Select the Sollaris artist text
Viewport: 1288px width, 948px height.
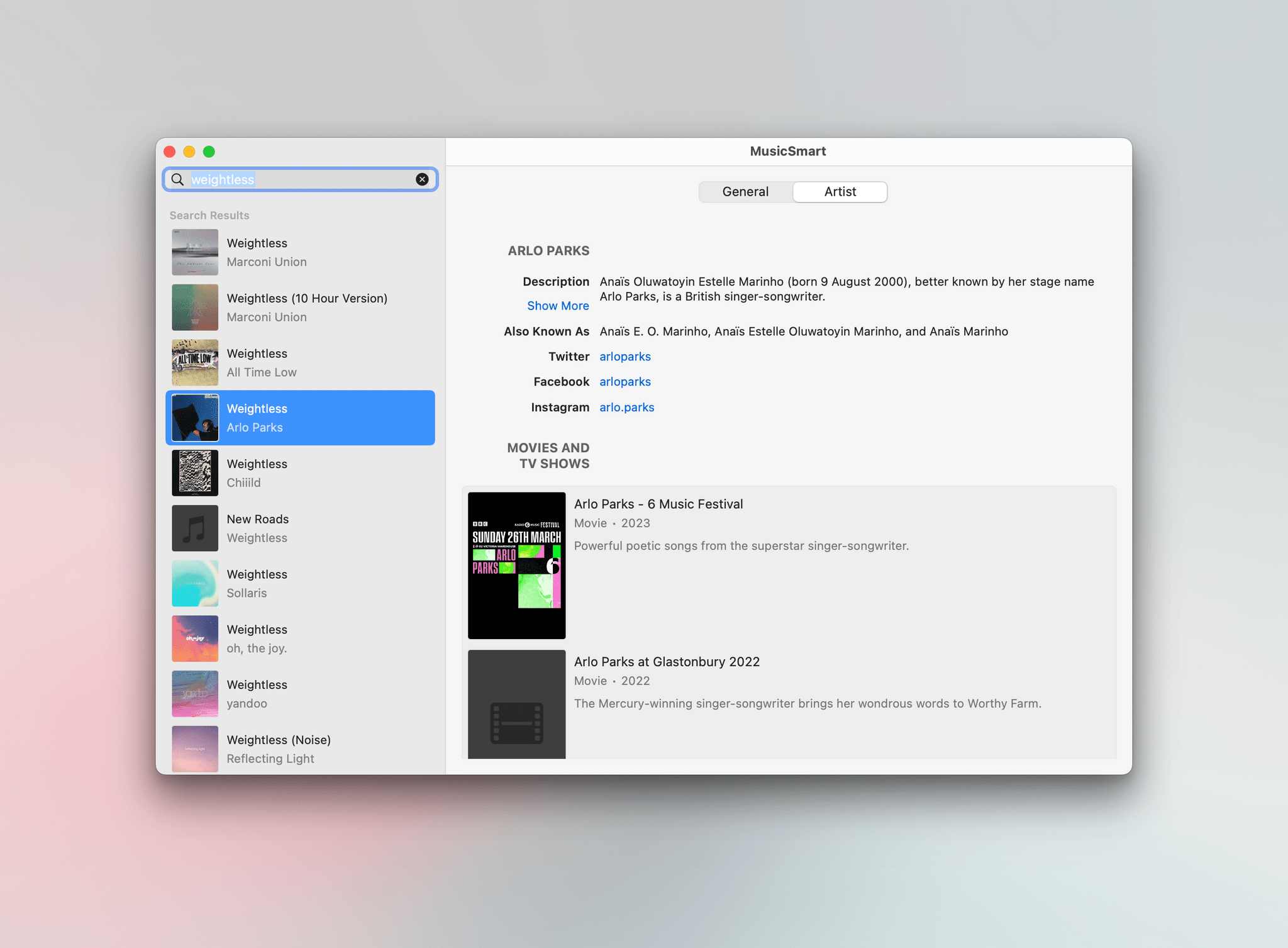(x=247, y=593)
